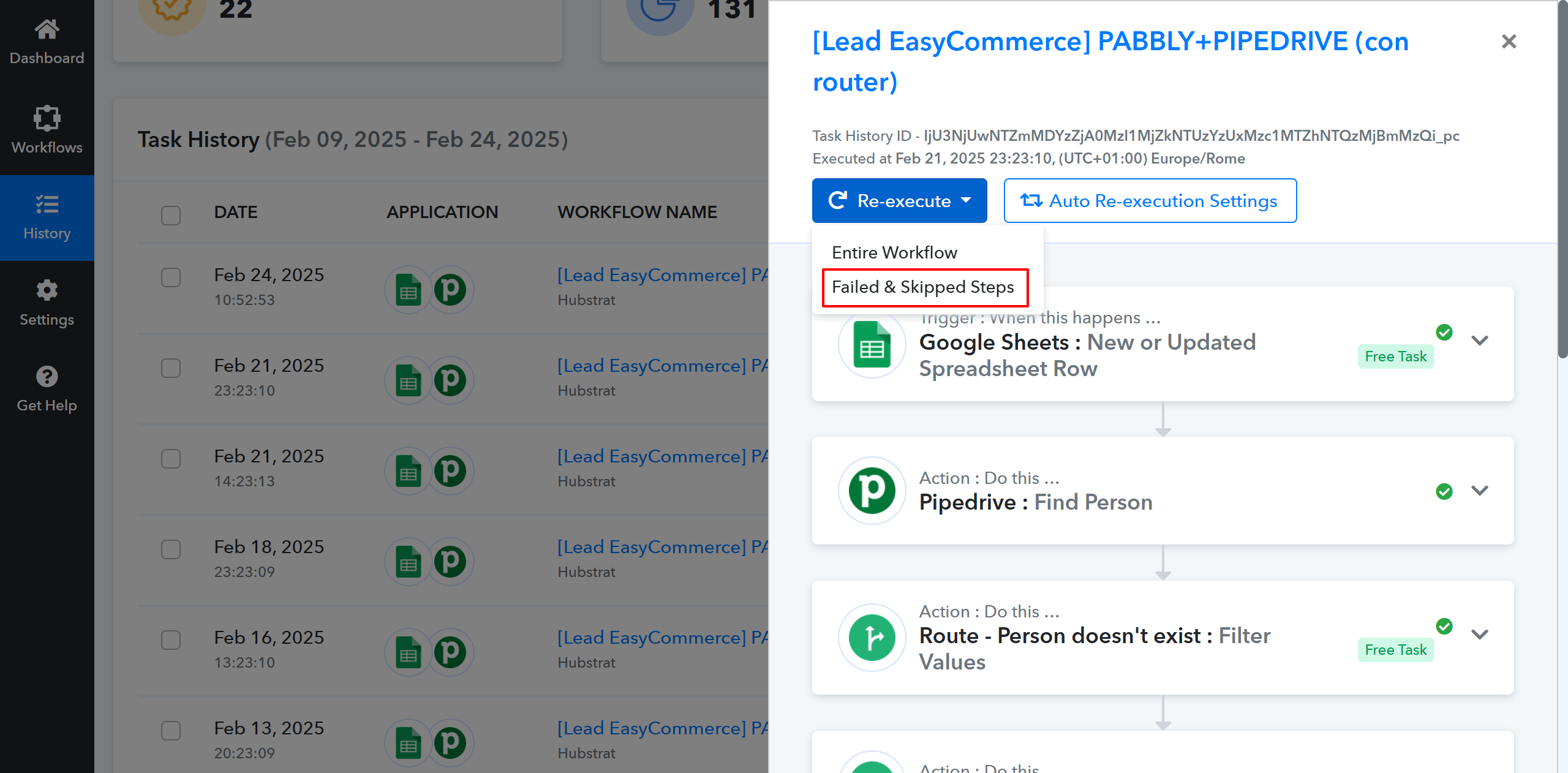This screenshot has height=773, width=1568.
Task: Close the task history detail panel
Action: [x=1509, y=42]
